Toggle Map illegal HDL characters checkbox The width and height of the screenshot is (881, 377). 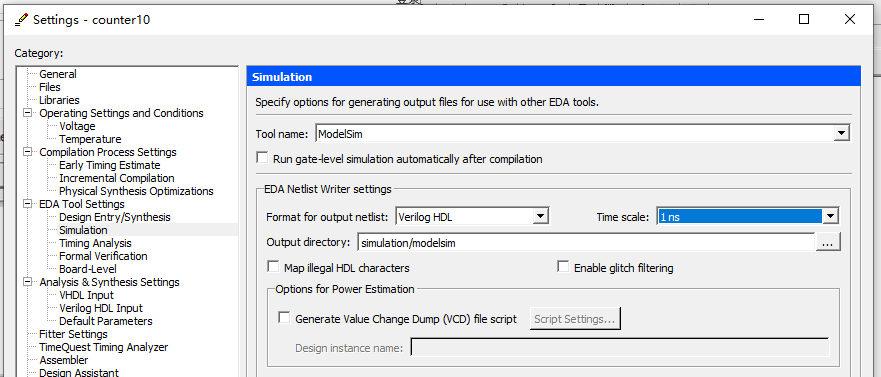click(x=273, y=267)
